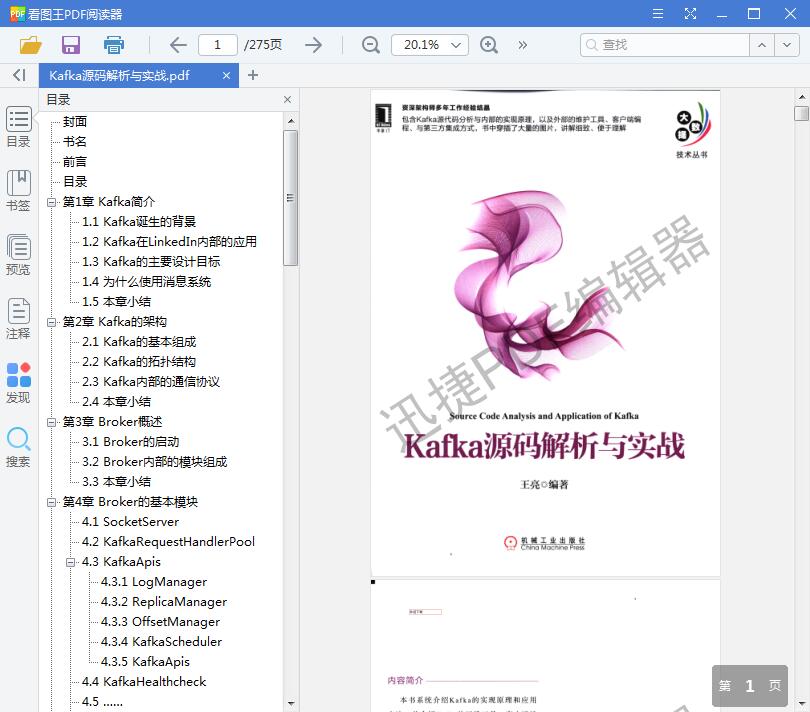The height and width of the screenshot is (712, 810).
Task: Open section 3.2 Broker内部的模块组成
Action: click(x=154, y=462)
